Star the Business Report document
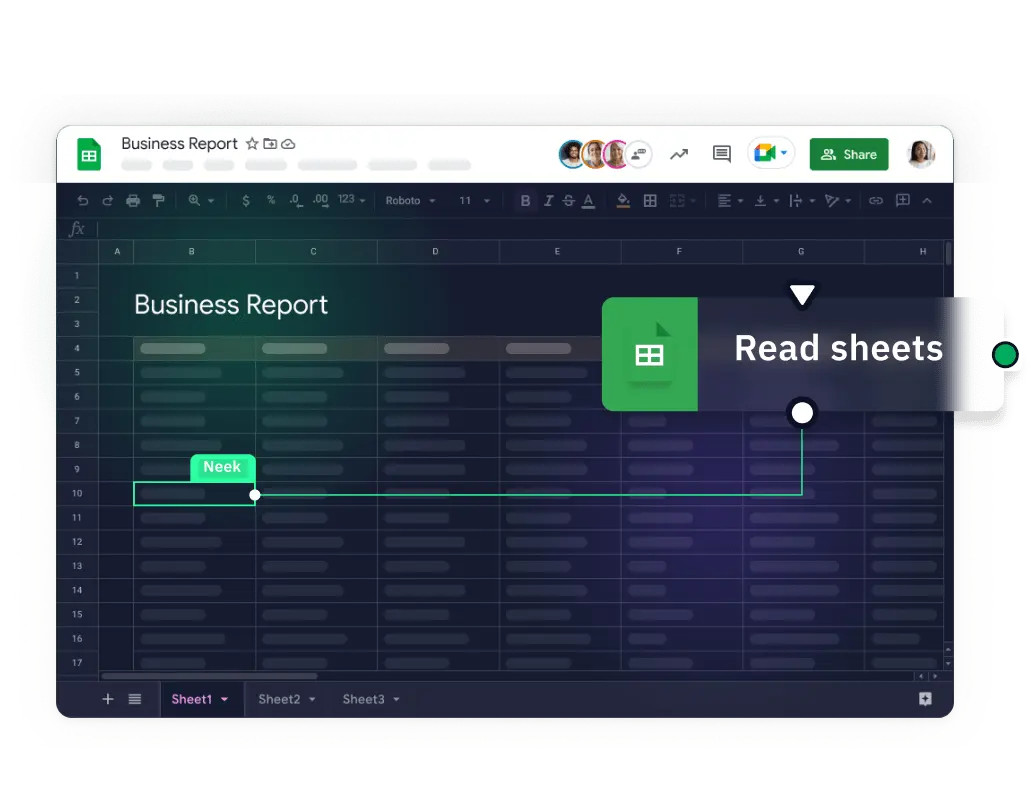 point(252,144)
